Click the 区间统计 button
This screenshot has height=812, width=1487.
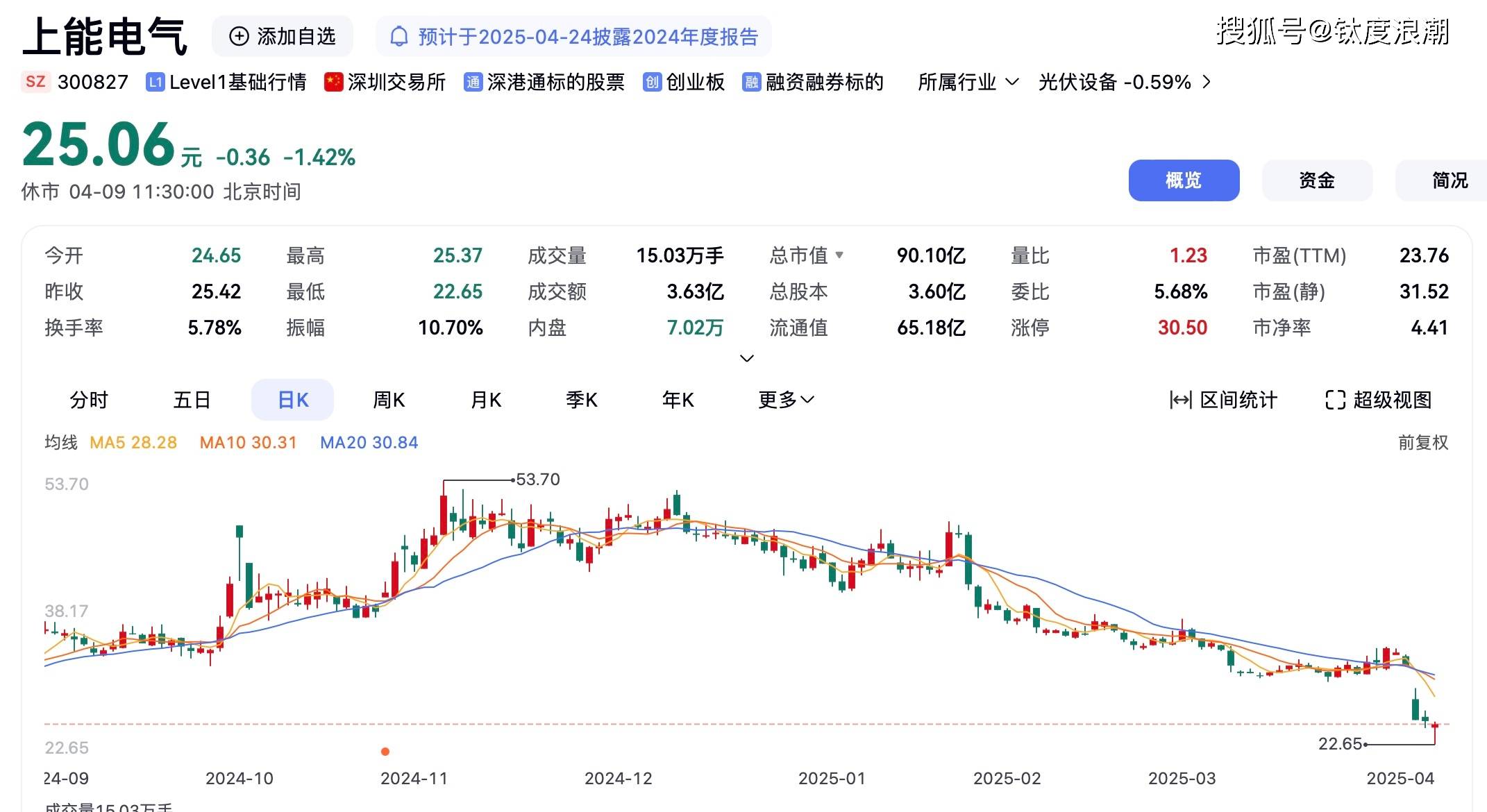1223,400
